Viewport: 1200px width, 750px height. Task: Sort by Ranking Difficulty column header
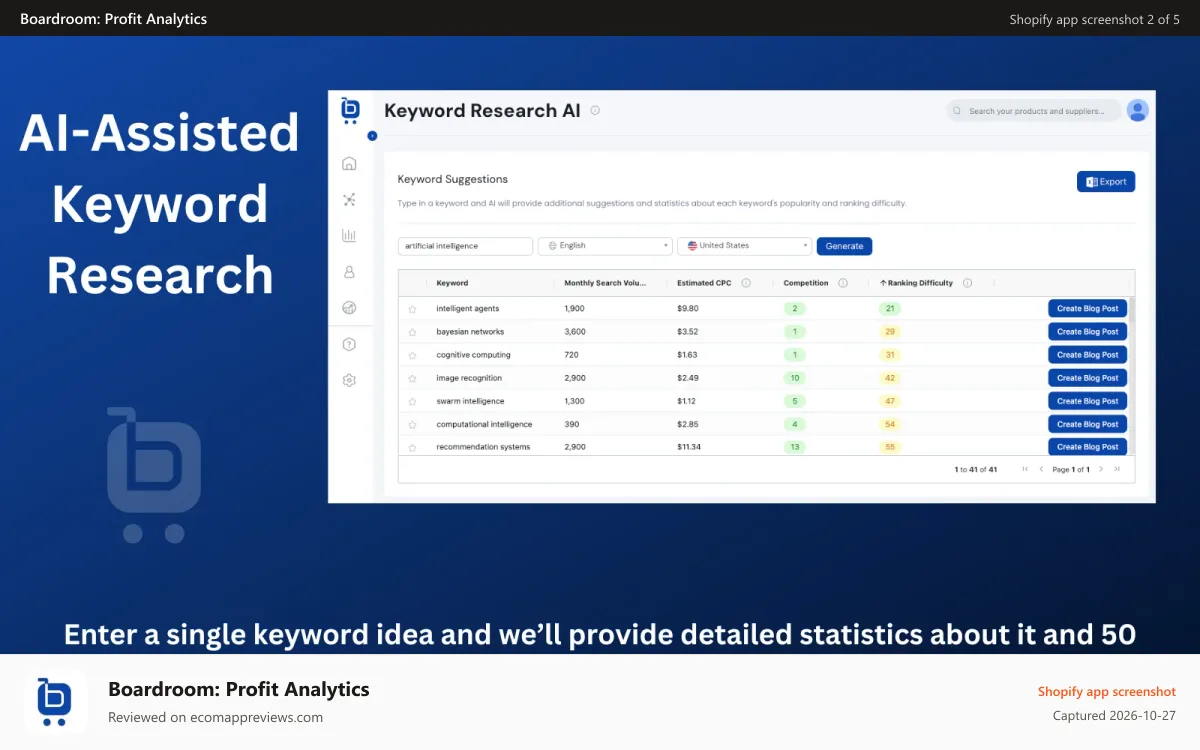click(x=916, y=283)
